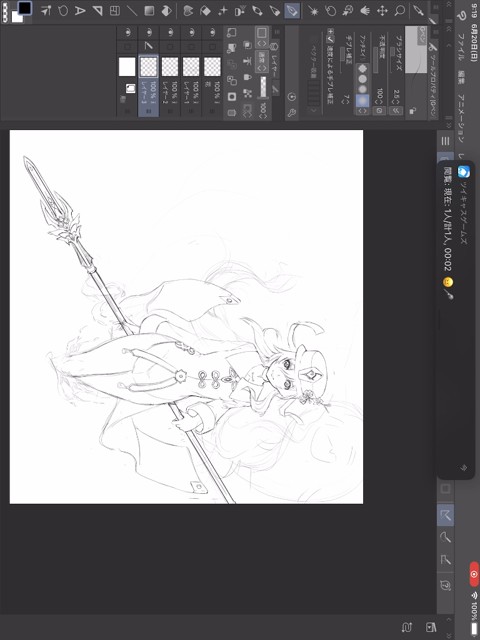Click the red screen recording indicator
This screenshot has width=480, height=640.
[473, 574]
